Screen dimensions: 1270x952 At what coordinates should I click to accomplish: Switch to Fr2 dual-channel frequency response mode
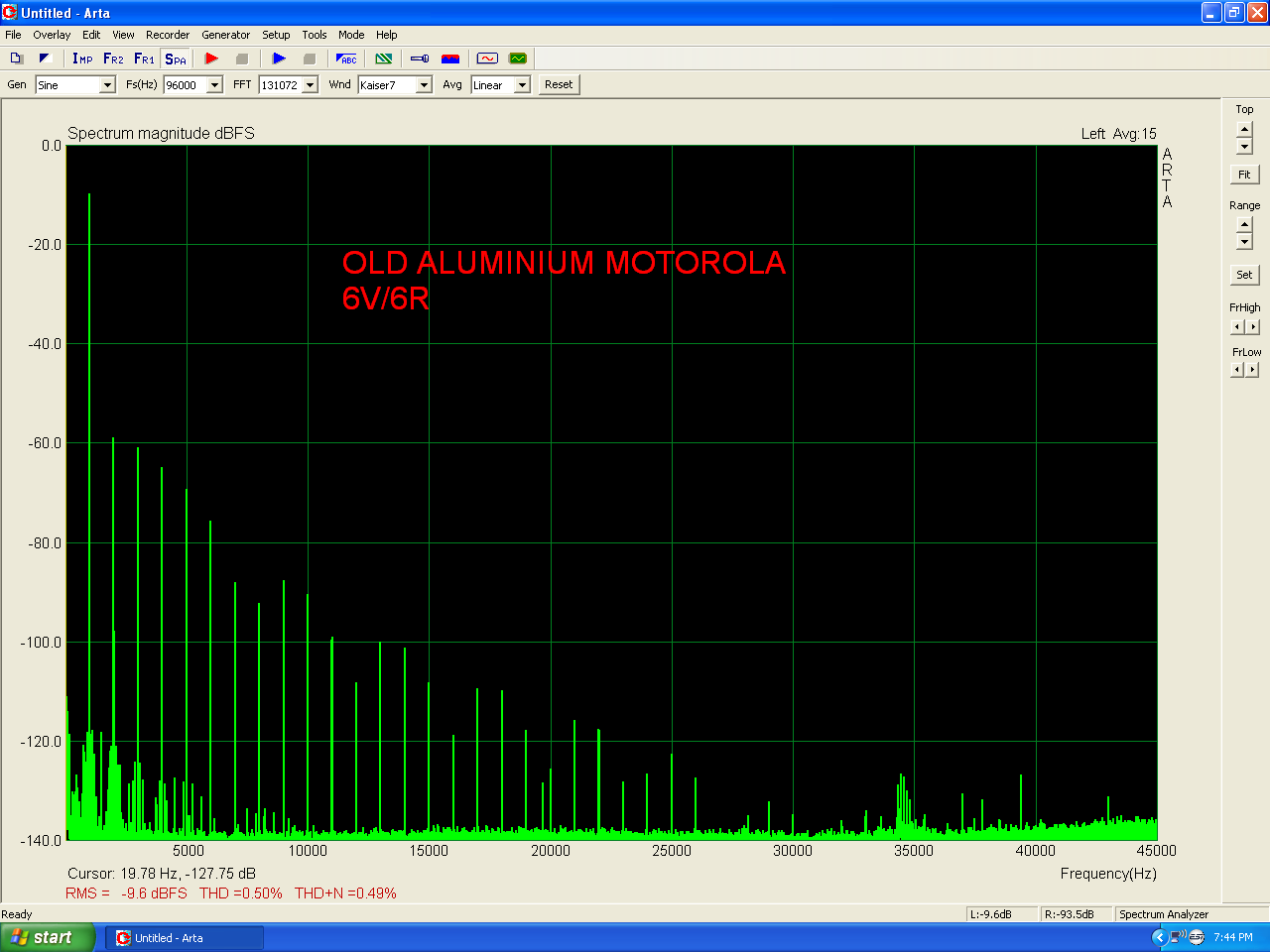(x=113, y=59)
